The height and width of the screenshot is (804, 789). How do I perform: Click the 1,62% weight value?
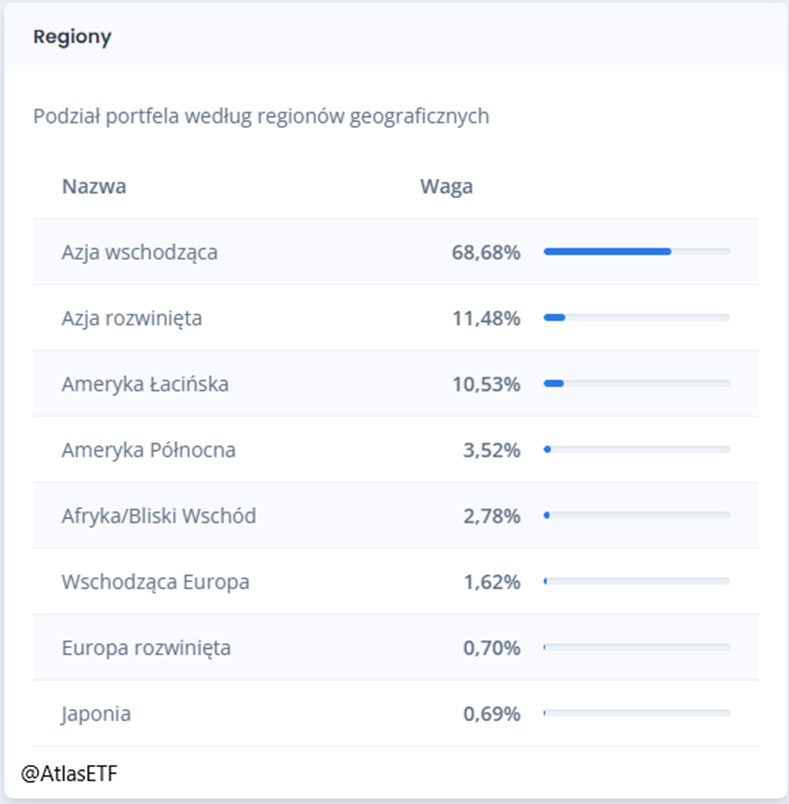[491, 582]
